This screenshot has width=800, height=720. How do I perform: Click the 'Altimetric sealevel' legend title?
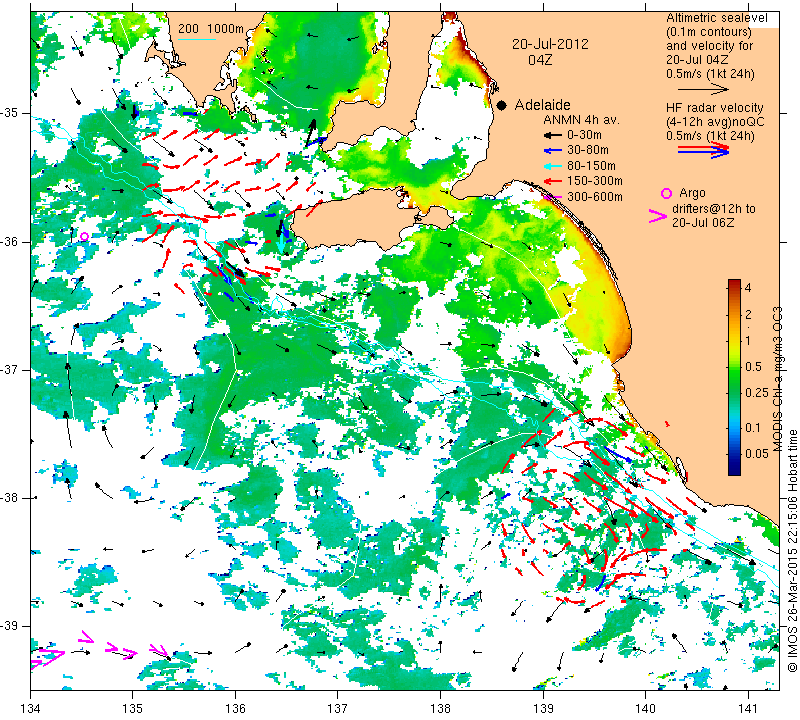click(x=717, y=18)
